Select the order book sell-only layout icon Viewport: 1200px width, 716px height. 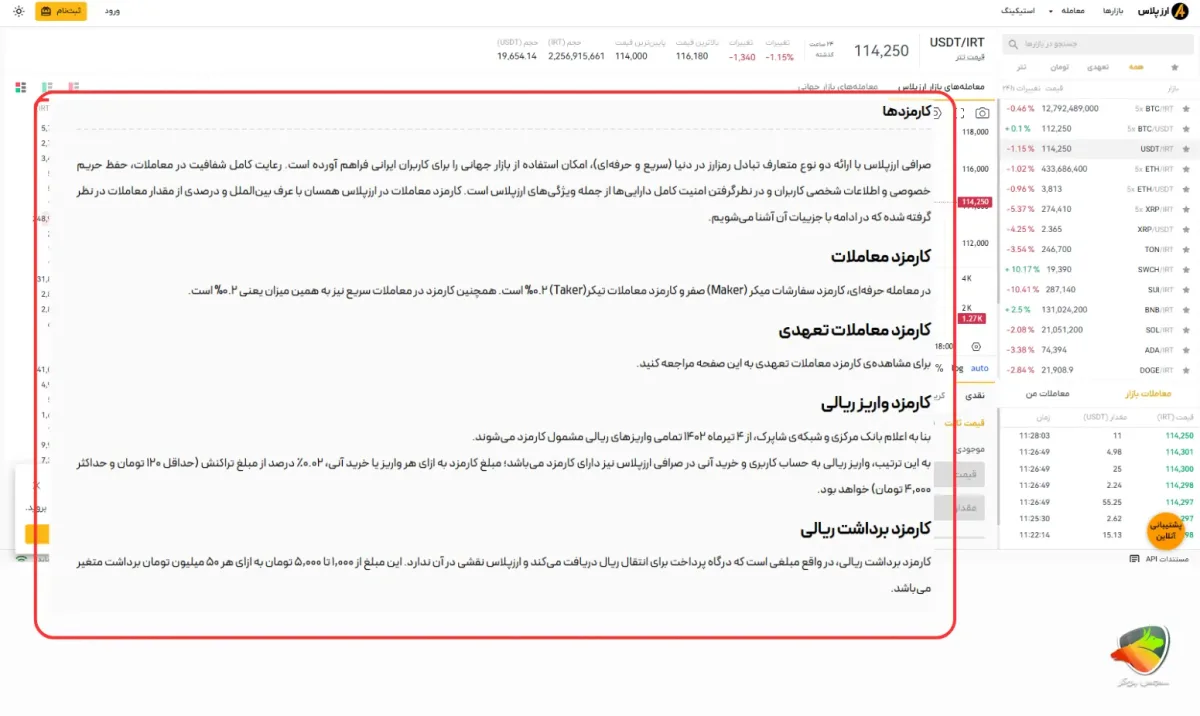click(74, 88)
